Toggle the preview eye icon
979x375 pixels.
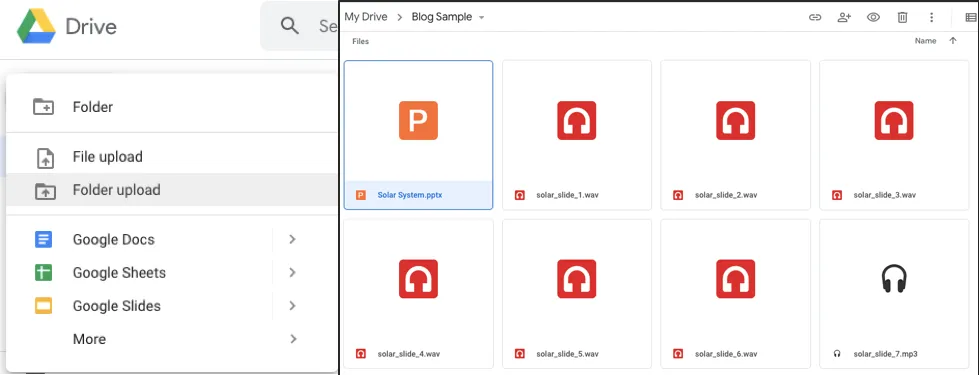pos(873,17)
